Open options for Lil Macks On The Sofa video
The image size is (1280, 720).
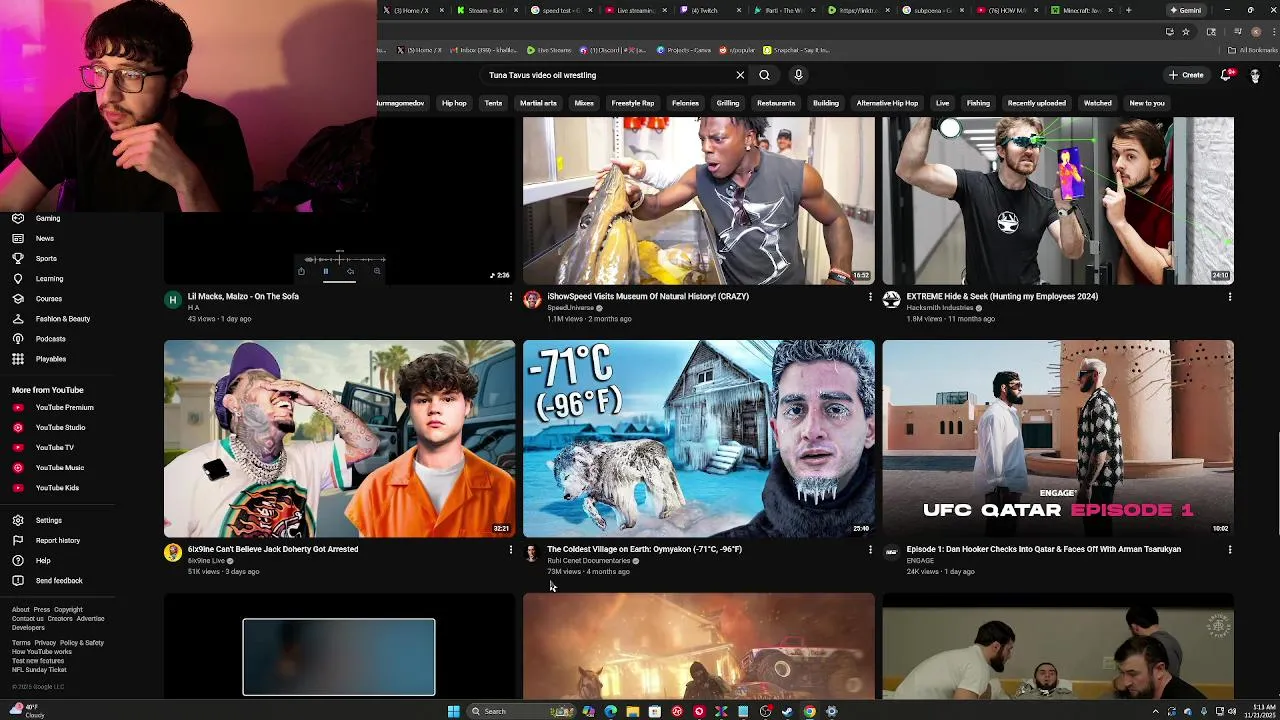(510, 297)
